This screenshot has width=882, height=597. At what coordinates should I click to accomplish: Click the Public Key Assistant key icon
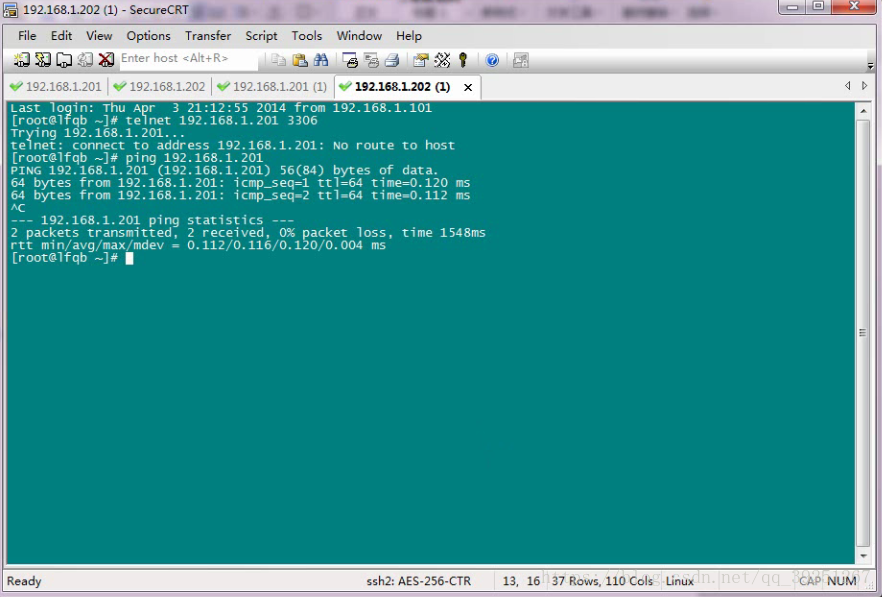[463, 60]
